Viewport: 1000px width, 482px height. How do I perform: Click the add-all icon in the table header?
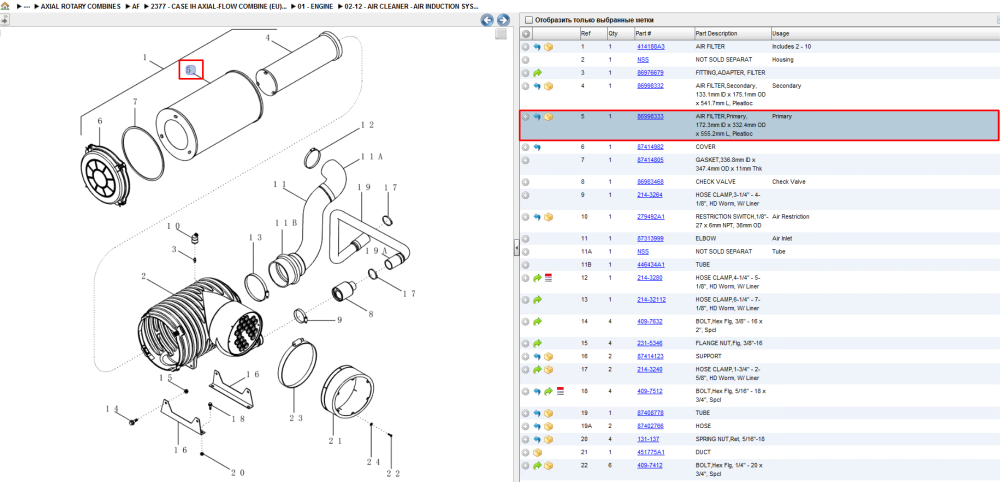tap(526, 34)
